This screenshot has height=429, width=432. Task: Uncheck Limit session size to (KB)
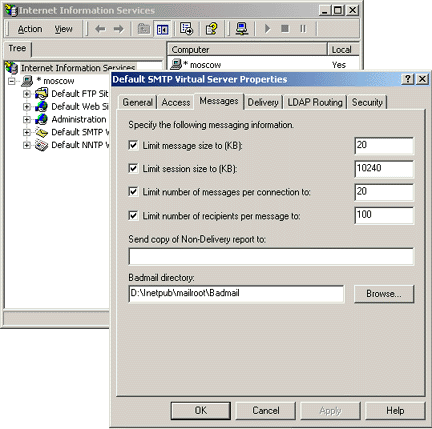(133, 168)
